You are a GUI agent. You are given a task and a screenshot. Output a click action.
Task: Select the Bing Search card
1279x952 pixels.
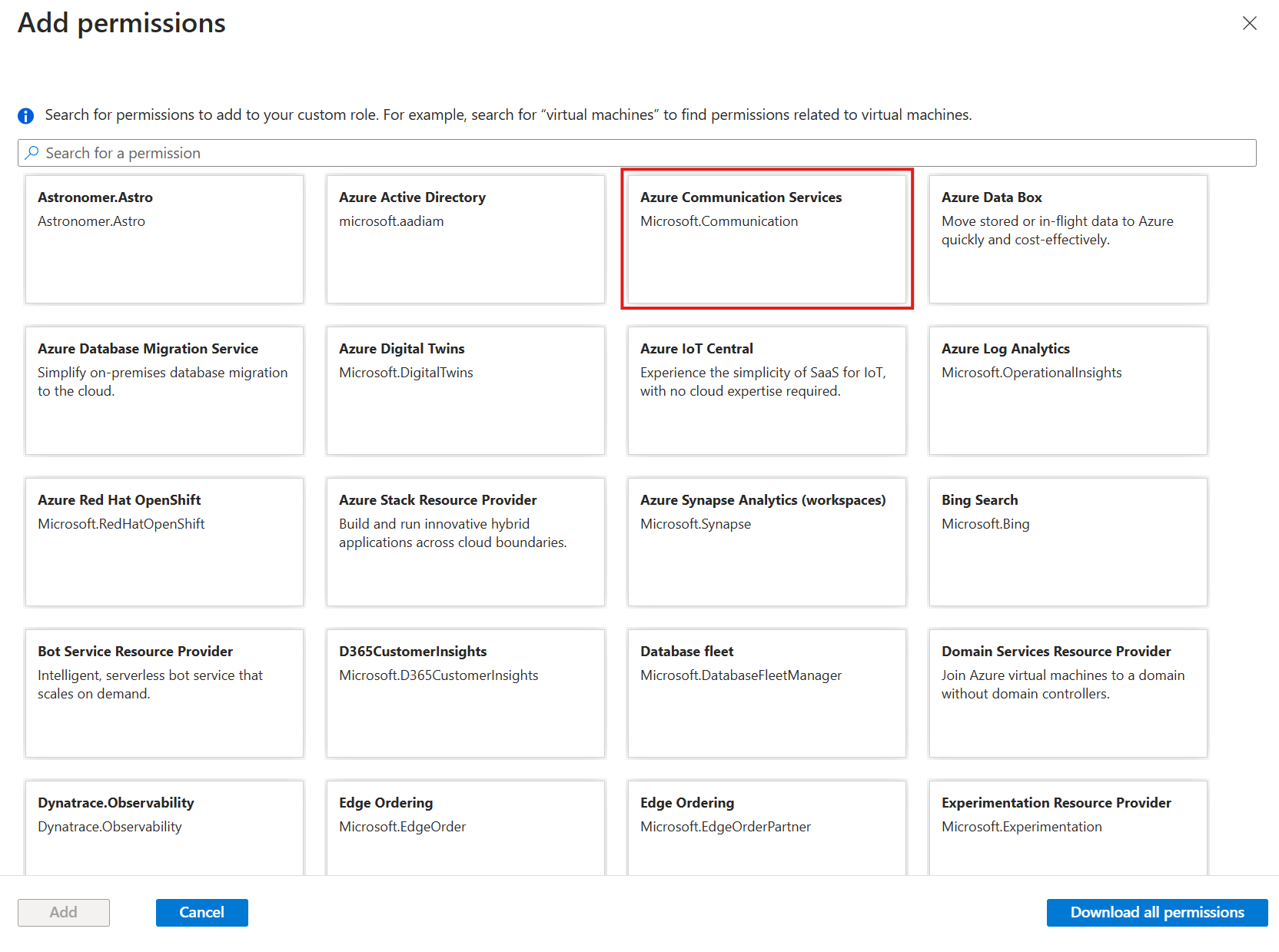(x=1068, y=542)
